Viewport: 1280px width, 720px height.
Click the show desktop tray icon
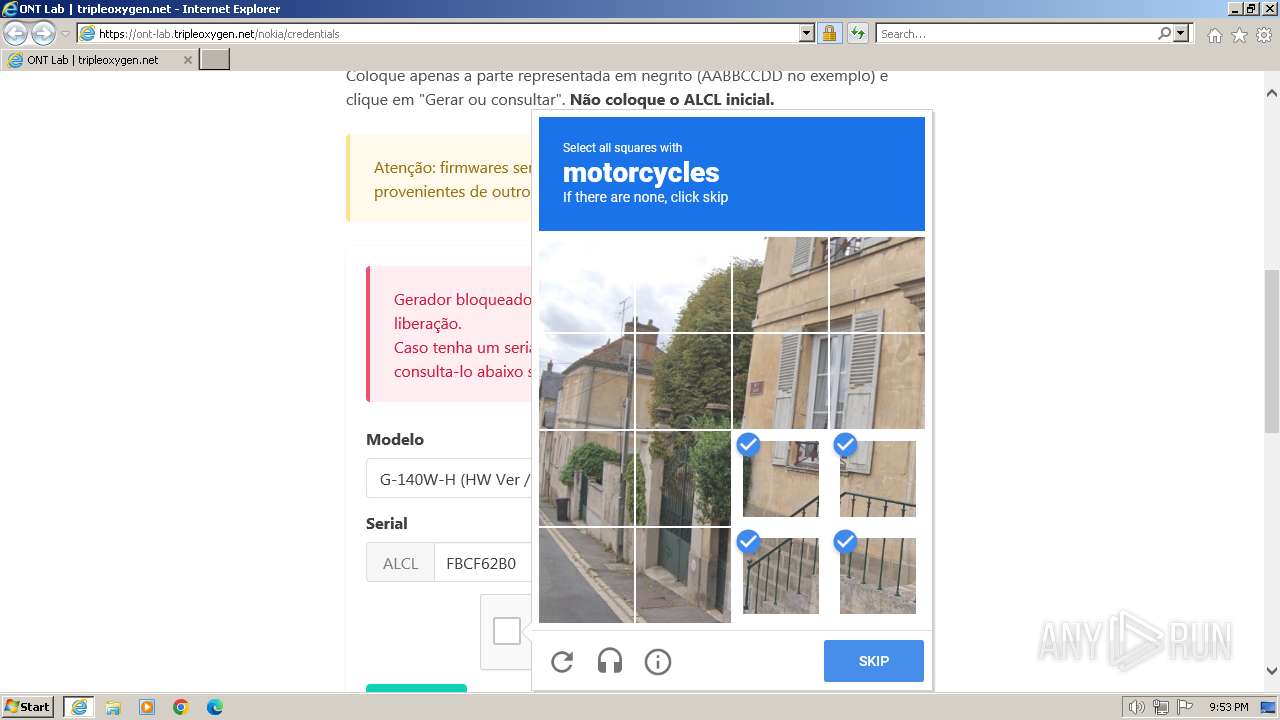(1268, 707)
